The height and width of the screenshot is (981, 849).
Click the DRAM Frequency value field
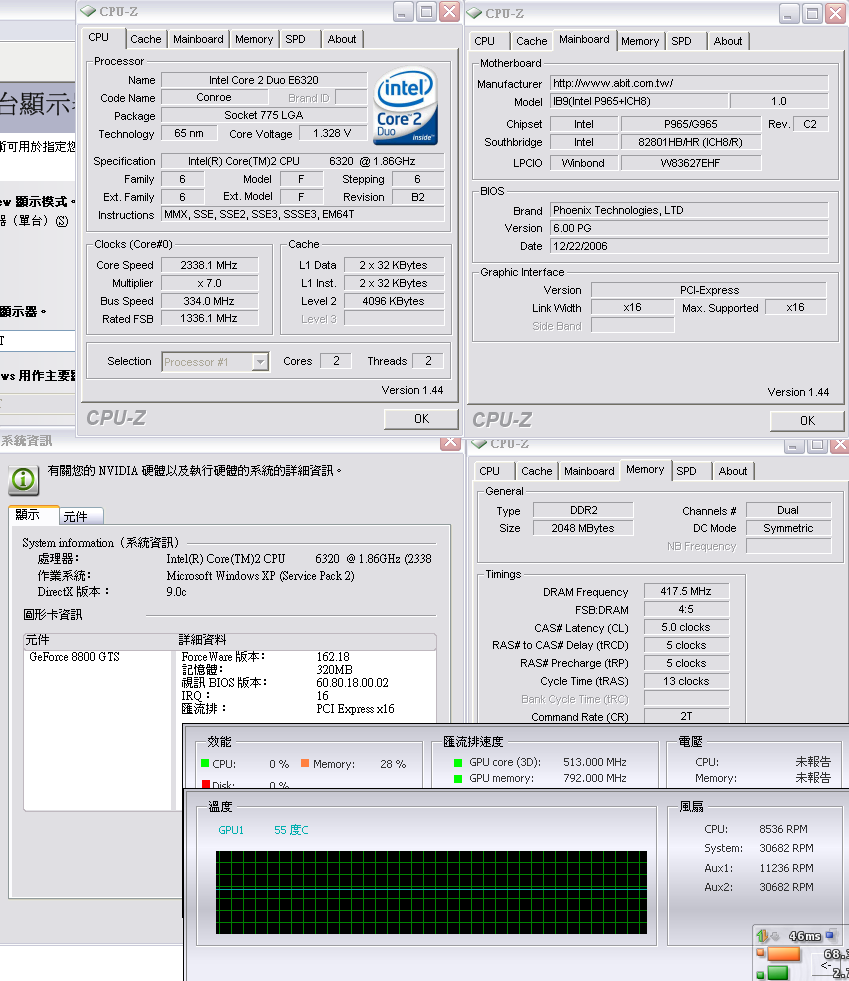pyautogui.click(x=686, y=592)
